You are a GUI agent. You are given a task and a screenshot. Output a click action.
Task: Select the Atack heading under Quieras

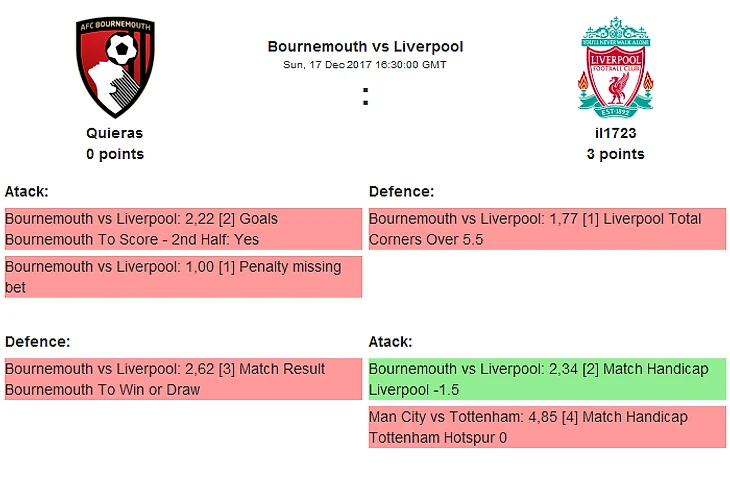(27, 191)
